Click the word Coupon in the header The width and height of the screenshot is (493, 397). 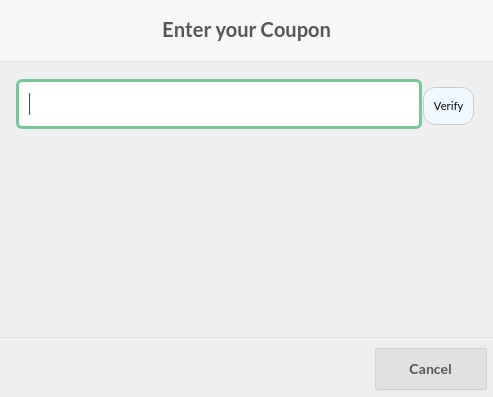296,31
